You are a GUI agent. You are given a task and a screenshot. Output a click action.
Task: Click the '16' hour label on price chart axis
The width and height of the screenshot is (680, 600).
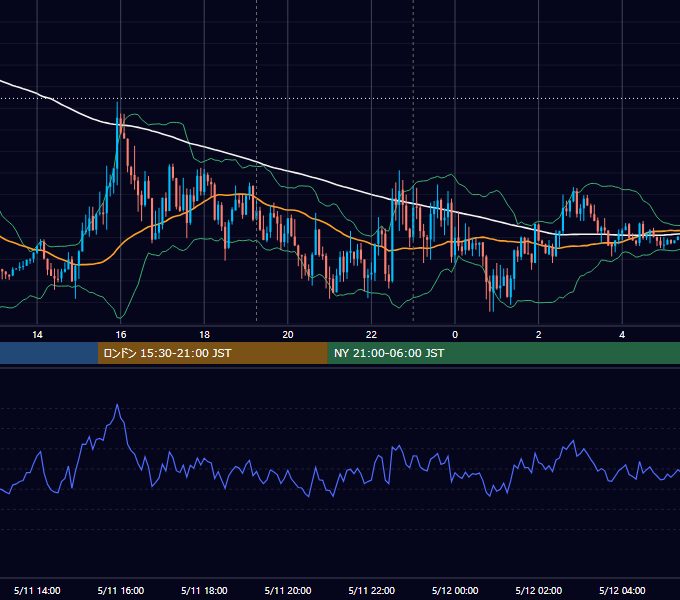121,335
